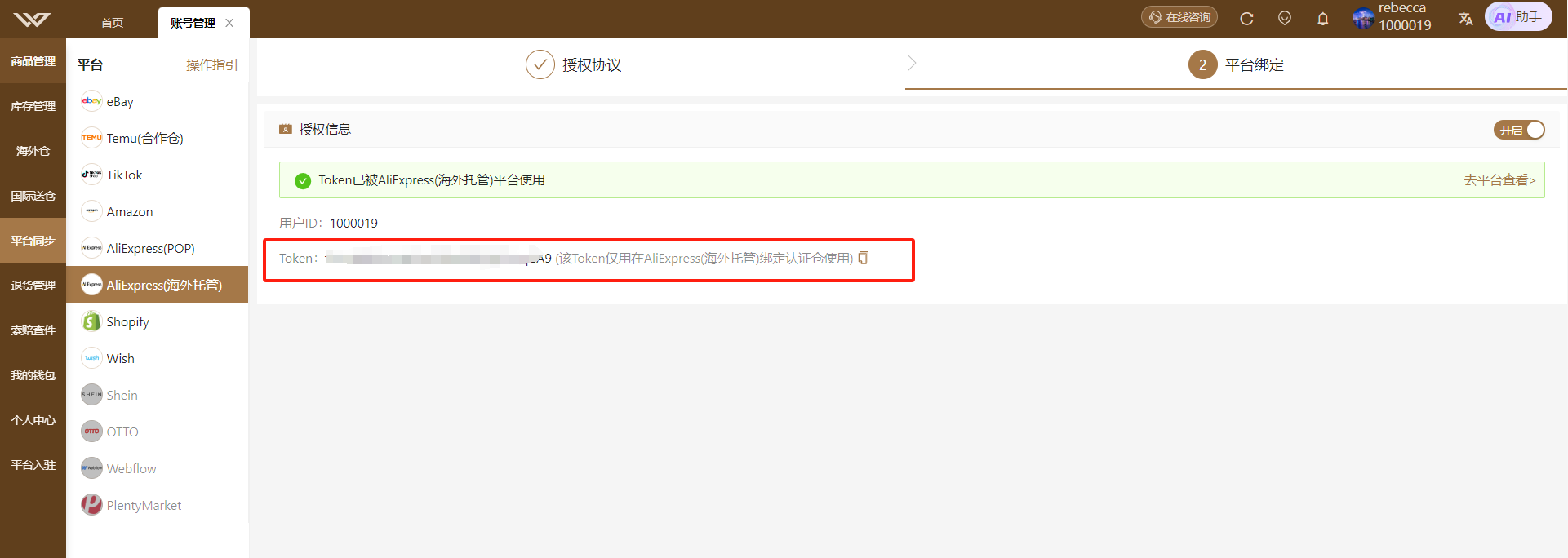This screenshot has height=558, width=1568.
Task: Close the 账号管理 tab
Action: click(229, 23)
